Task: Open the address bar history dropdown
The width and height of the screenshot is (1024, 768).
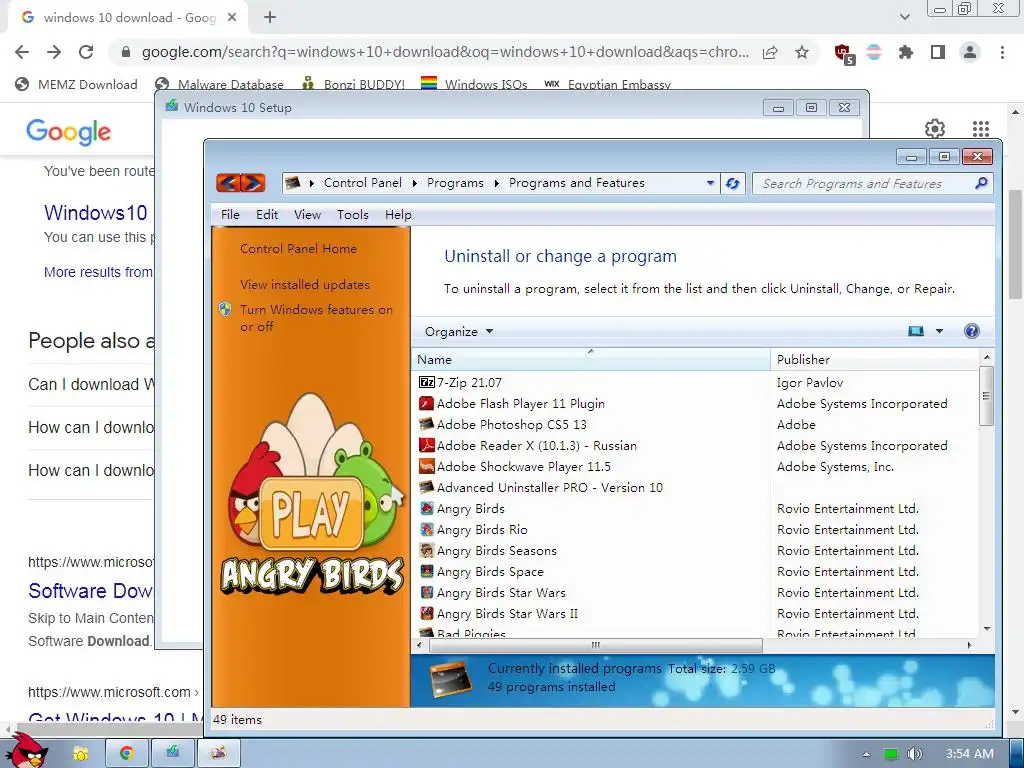Action: 711,184
